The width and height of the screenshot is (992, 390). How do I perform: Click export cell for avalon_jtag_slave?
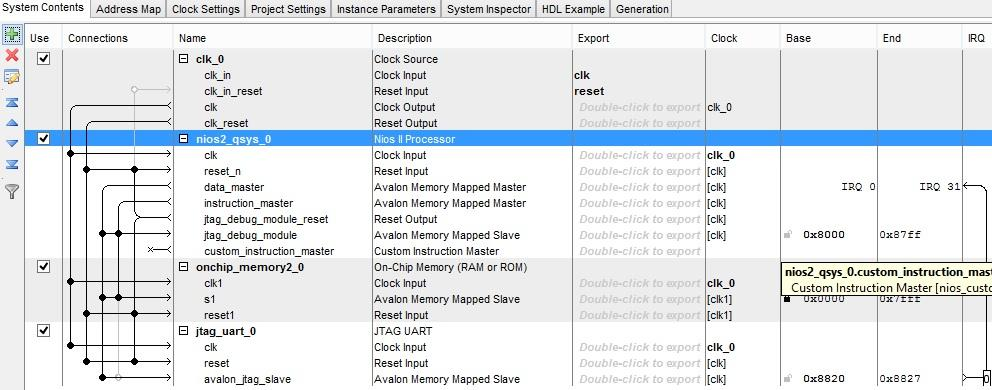coord(640,379)
